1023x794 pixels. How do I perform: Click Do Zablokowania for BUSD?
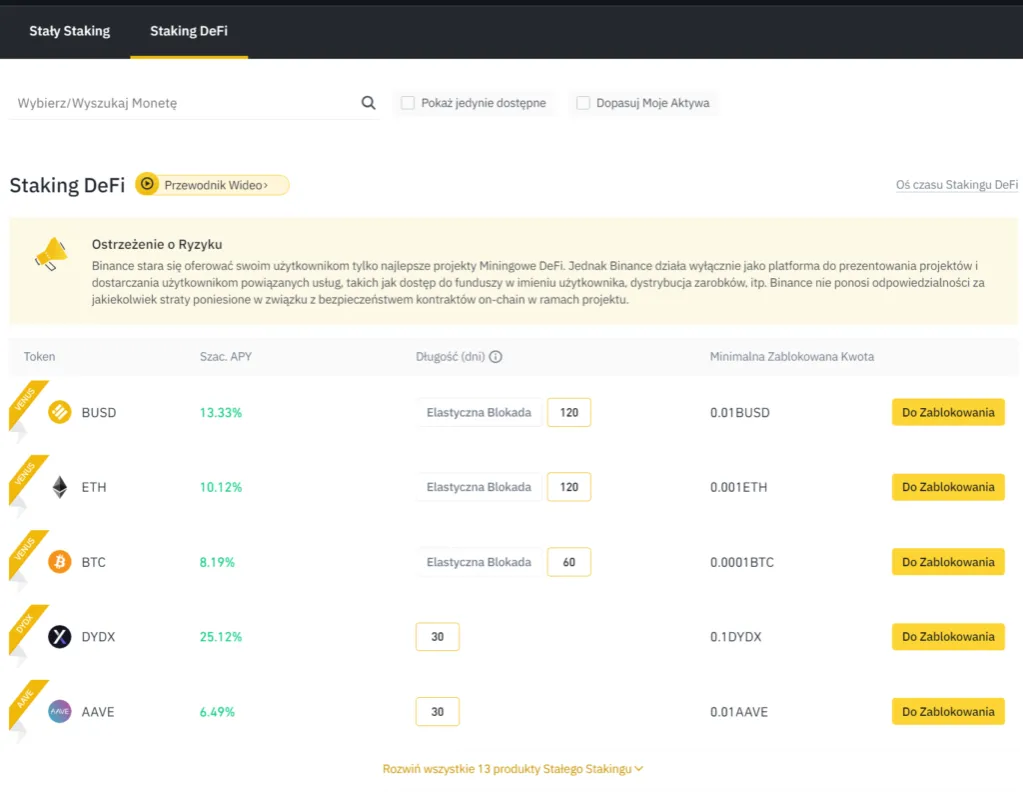948,412
